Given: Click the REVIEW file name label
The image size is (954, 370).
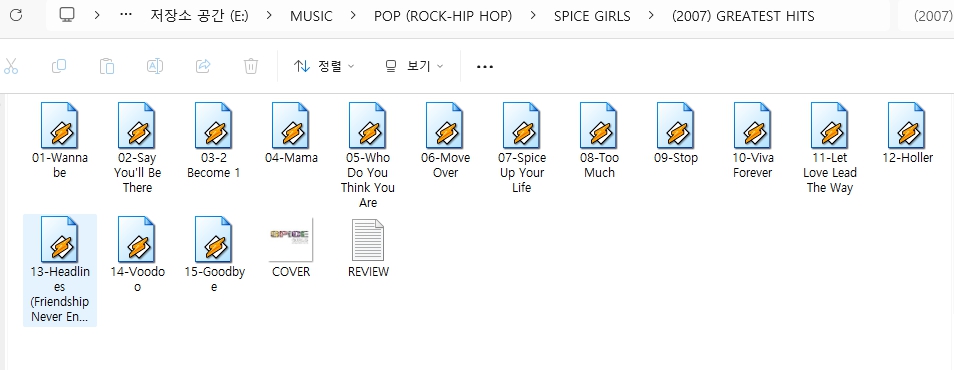Looking at the screenshot, I should pos(368,271).
